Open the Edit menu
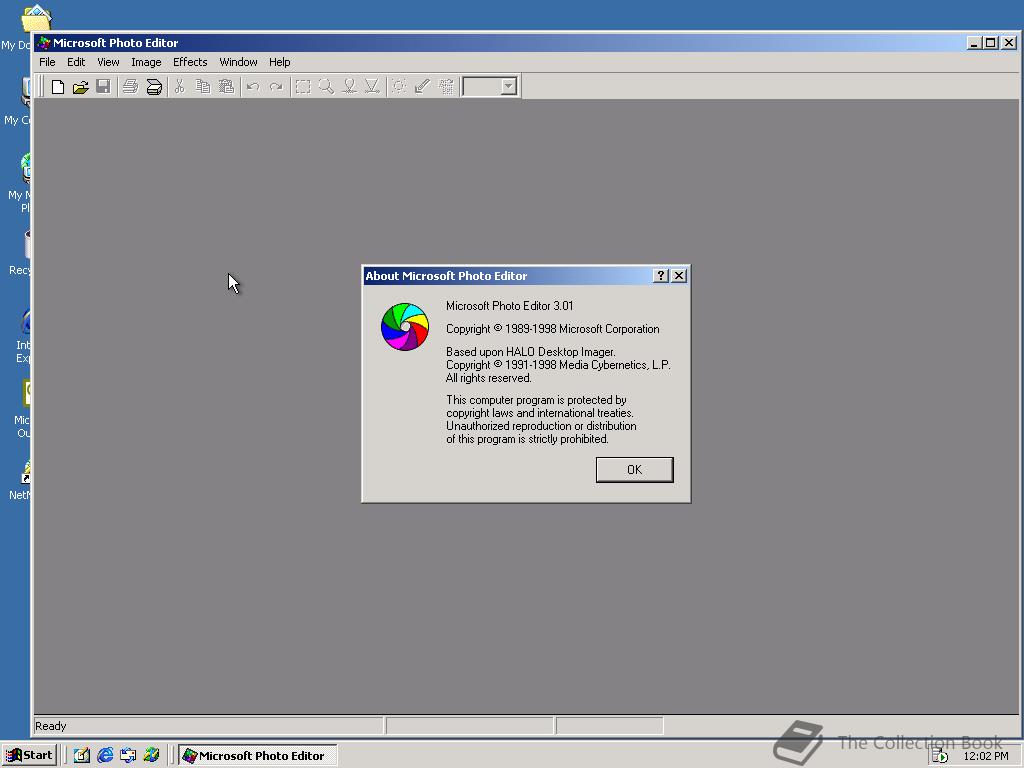This screenshot has width=1024, height=768. click(x=76, y=62)
